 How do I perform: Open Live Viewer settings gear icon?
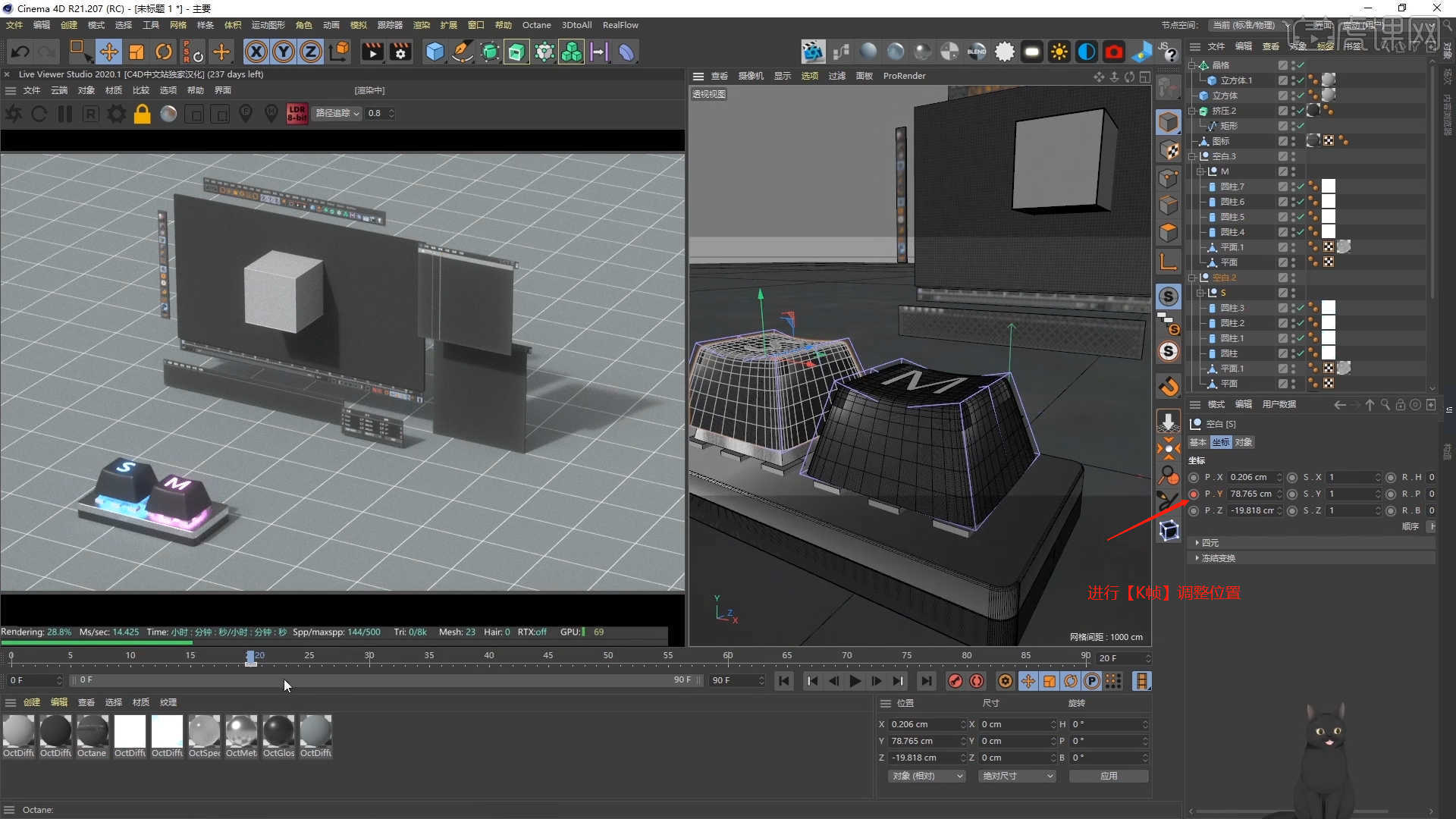click(116, 114)
